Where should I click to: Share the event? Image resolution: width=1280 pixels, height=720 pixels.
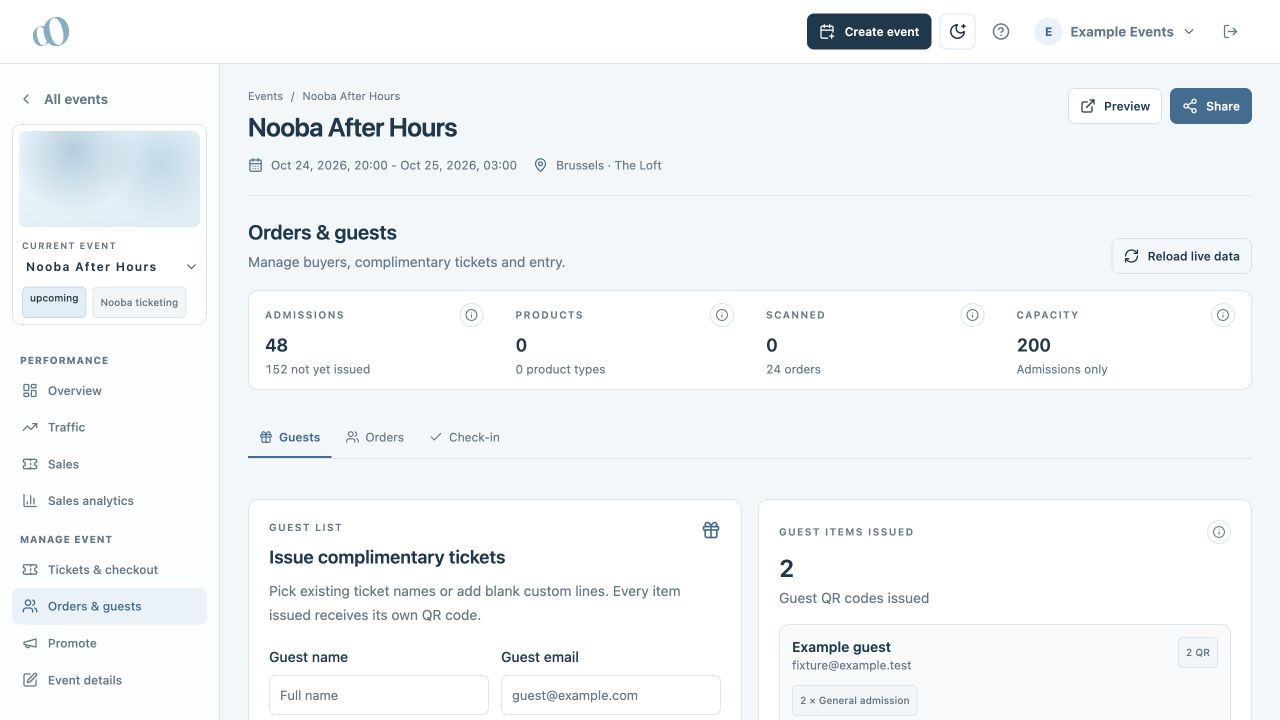[x=1211, y=106]
